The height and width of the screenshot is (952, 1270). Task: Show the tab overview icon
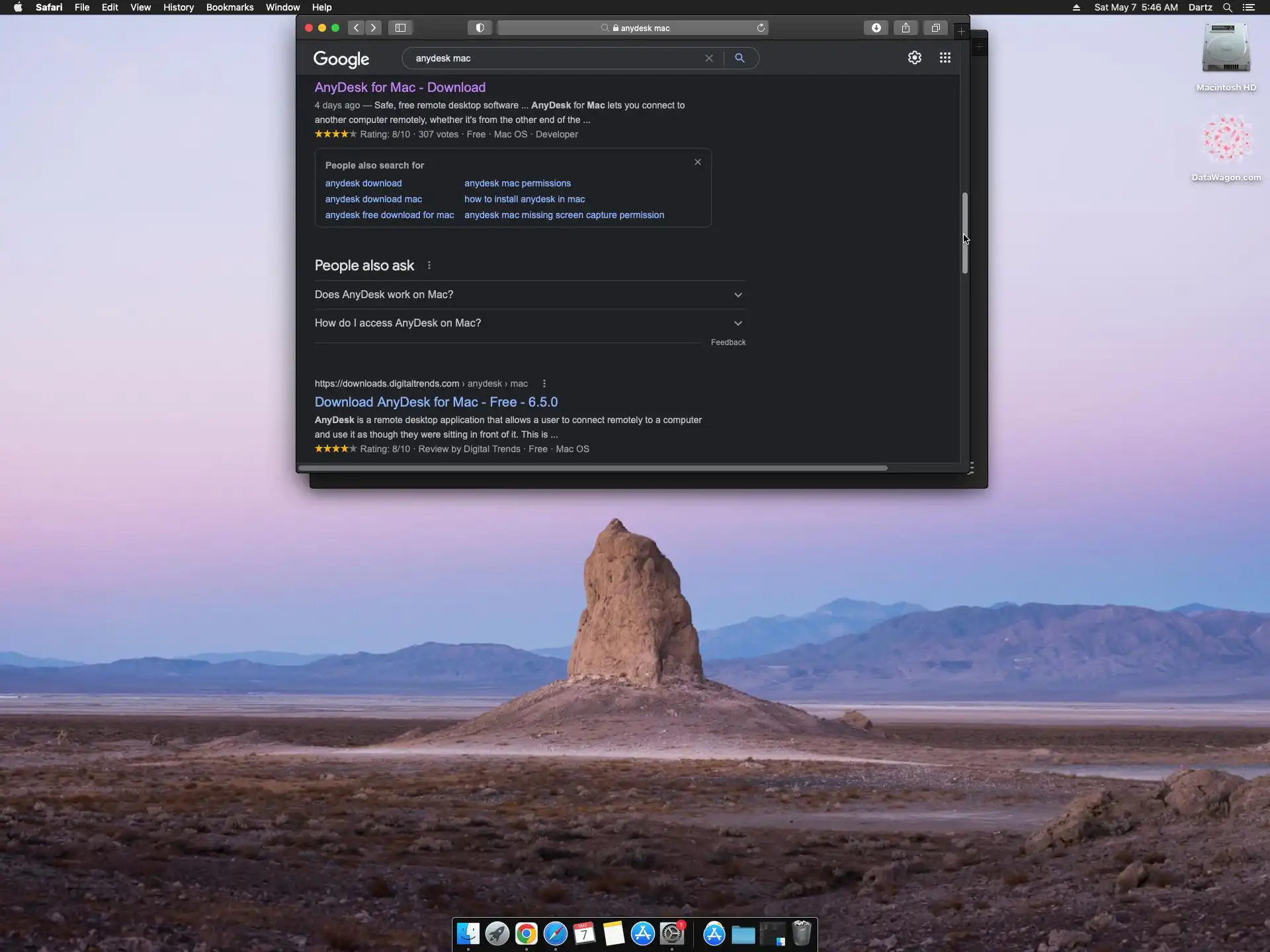tap(935, 28)
